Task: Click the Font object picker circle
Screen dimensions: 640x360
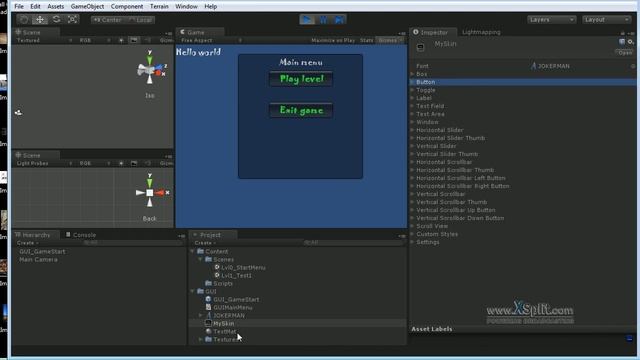Action: 633,66
